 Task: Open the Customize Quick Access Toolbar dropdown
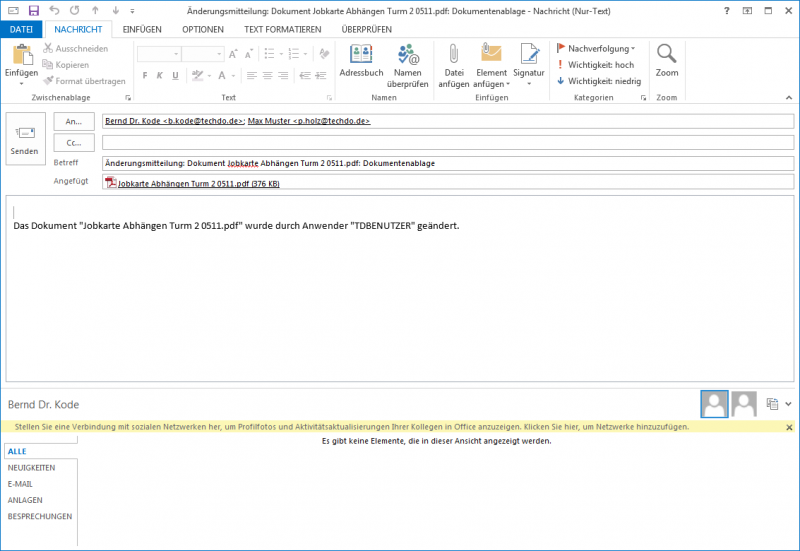click(x=132, y=11)
